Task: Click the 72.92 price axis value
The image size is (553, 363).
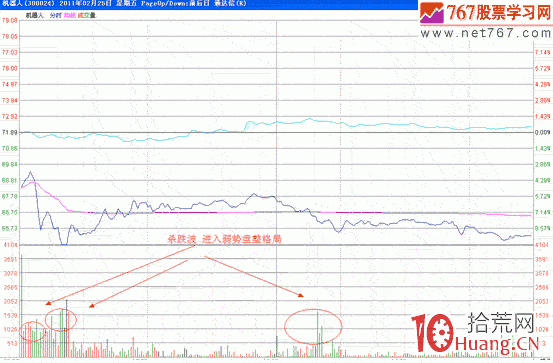Action: pyautogui.click(x=10, y=116)
